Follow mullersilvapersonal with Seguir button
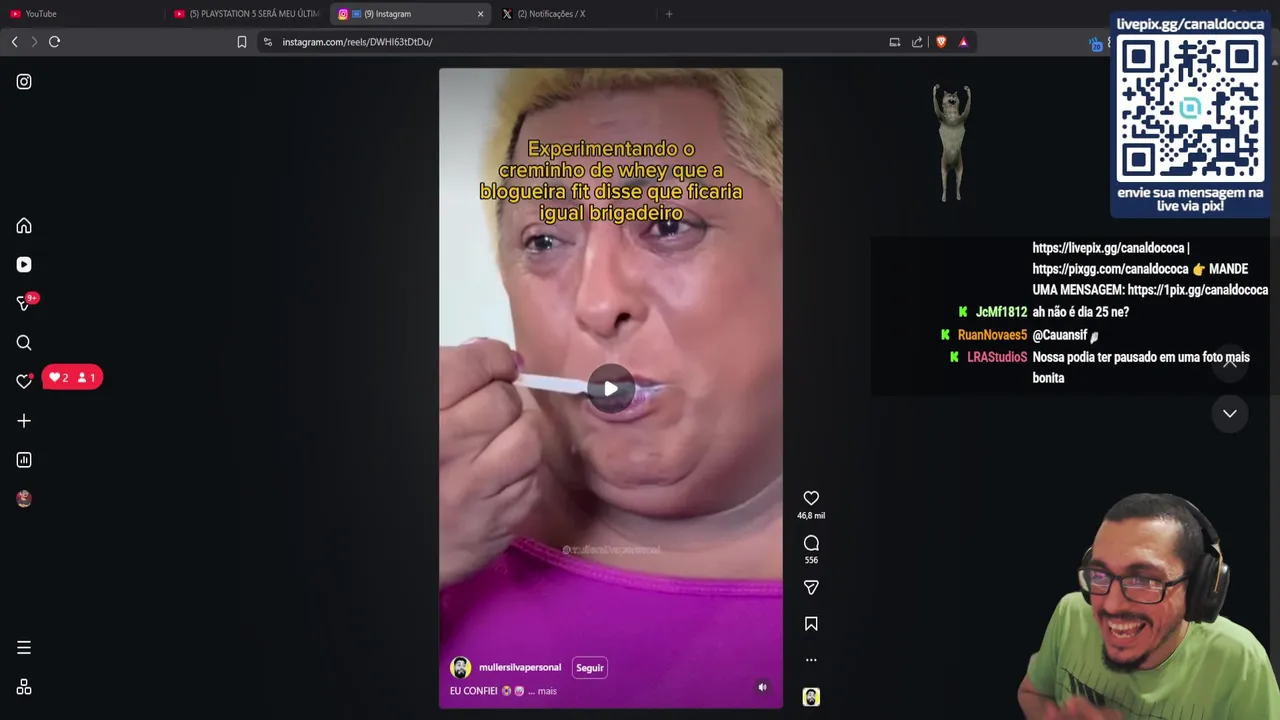Image resolution: width=1280 pixels, height=720 pixels. pyautogui.click(x=590, y=668)
